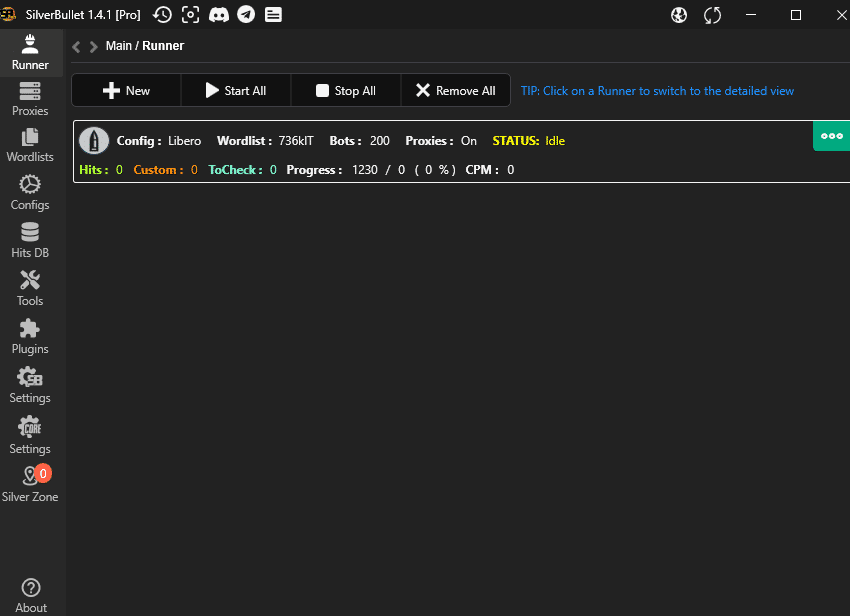Open the Discord link icon

[218, 15]
